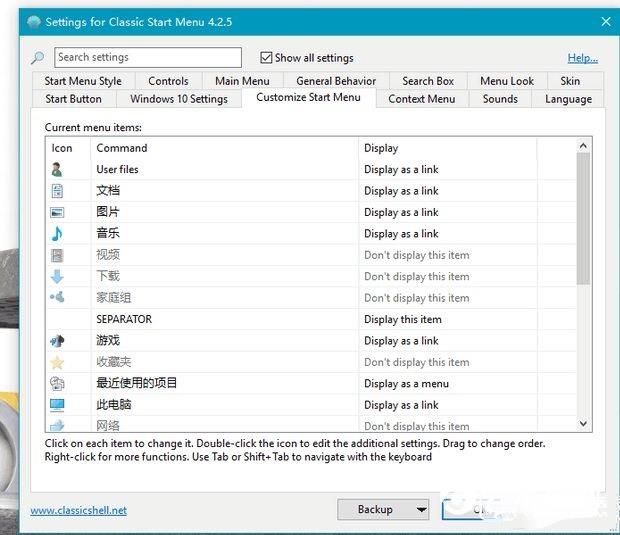Open the Help link
Image resolution: width=620 pixels, height=535 pixels.
pos(582,58)
